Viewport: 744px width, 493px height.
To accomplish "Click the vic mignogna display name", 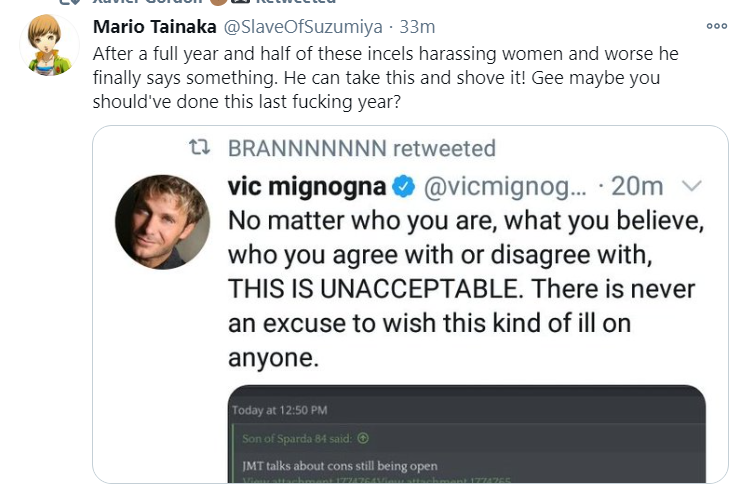I will point(307,186).
